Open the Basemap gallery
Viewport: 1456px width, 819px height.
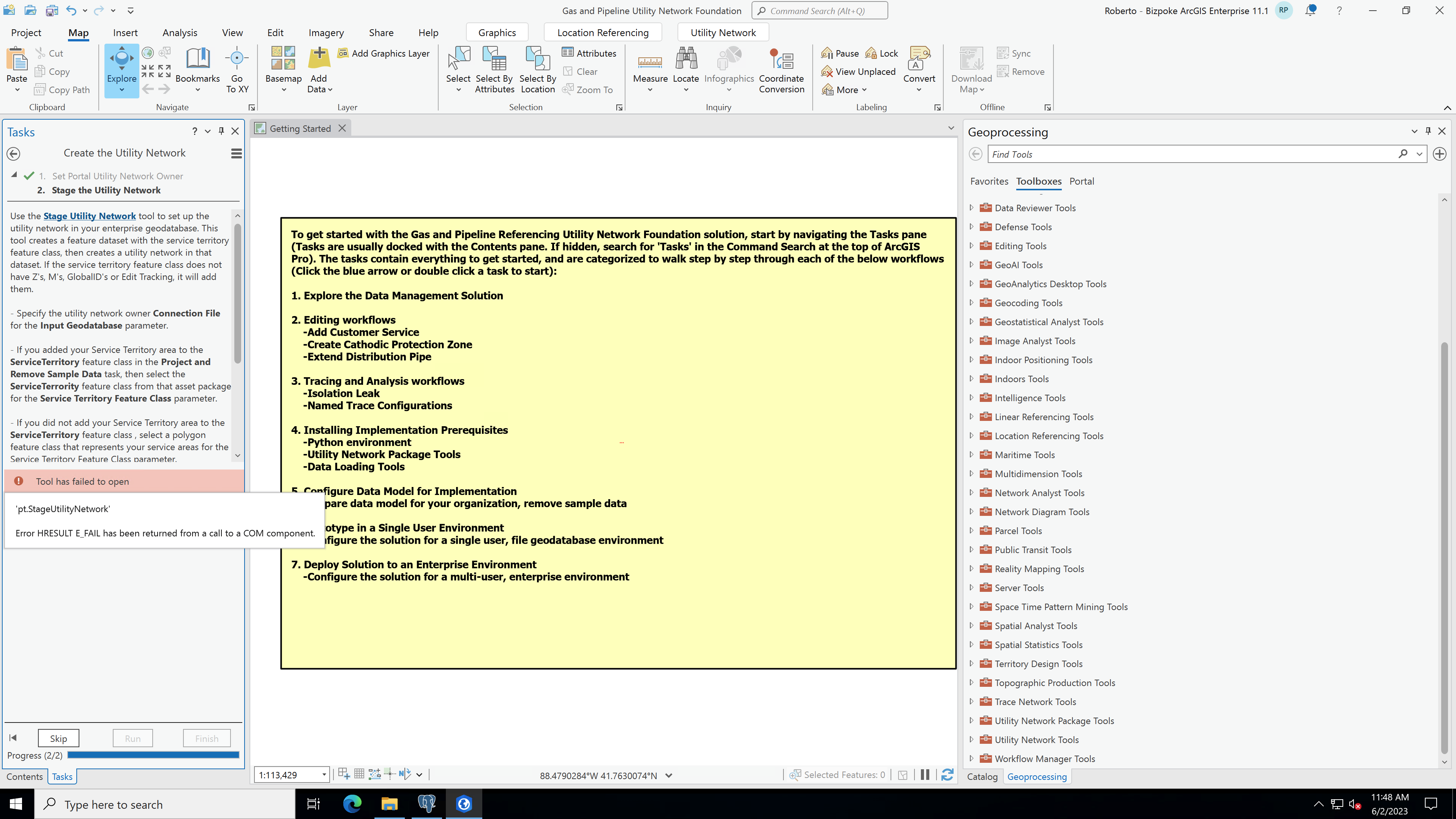[283, 70]
